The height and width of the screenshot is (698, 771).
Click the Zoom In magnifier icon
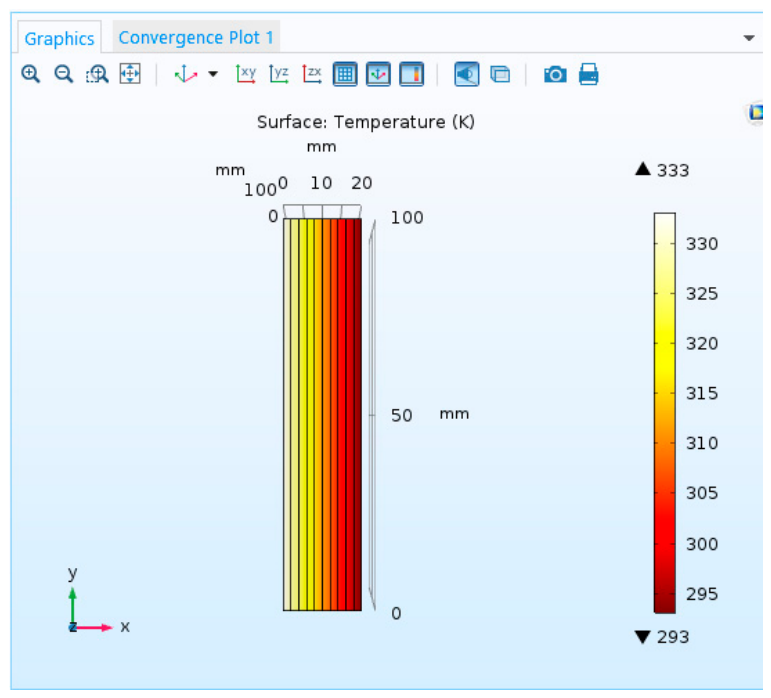[30, 74]
